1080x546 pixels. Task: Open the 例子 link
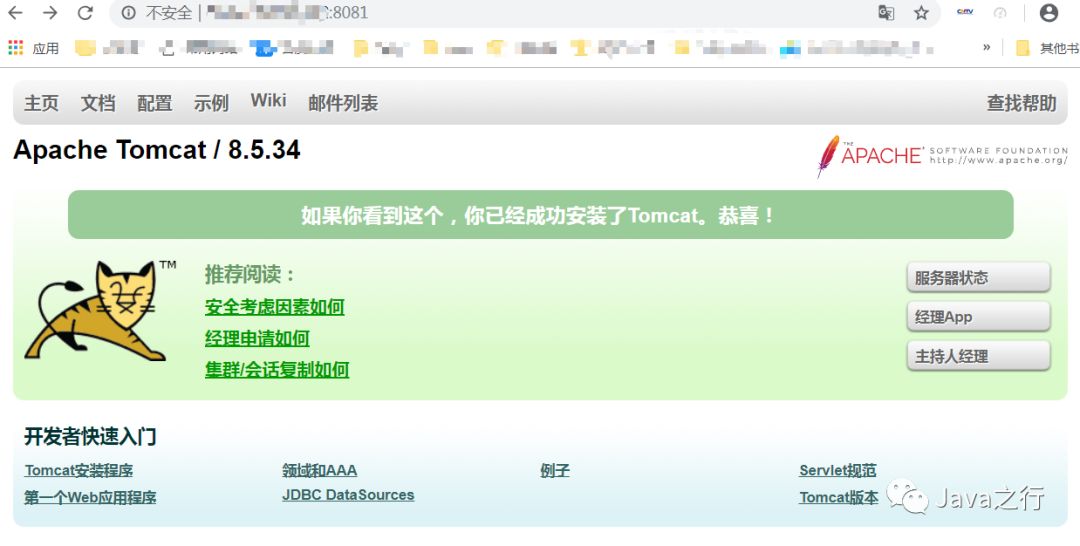pos(555,471)
